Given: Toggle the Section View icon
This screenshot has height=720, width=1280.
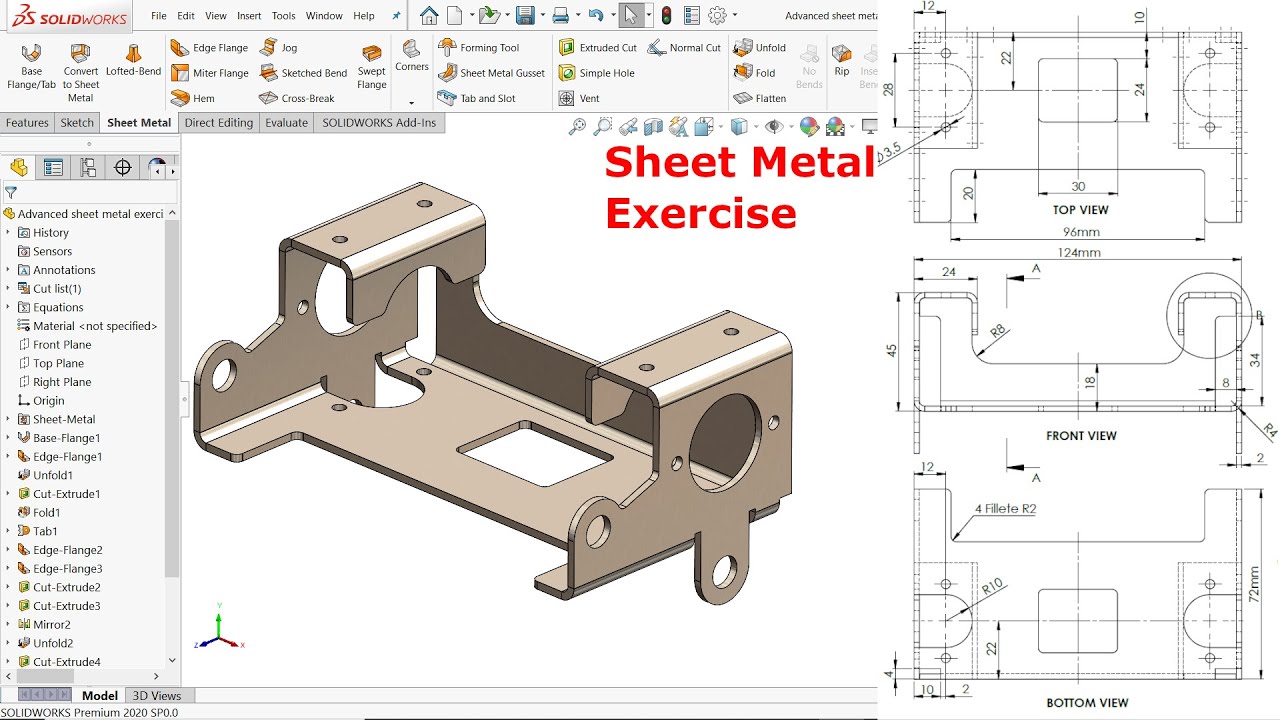Looking at the screenshot, I should click(x=653, y=126).
